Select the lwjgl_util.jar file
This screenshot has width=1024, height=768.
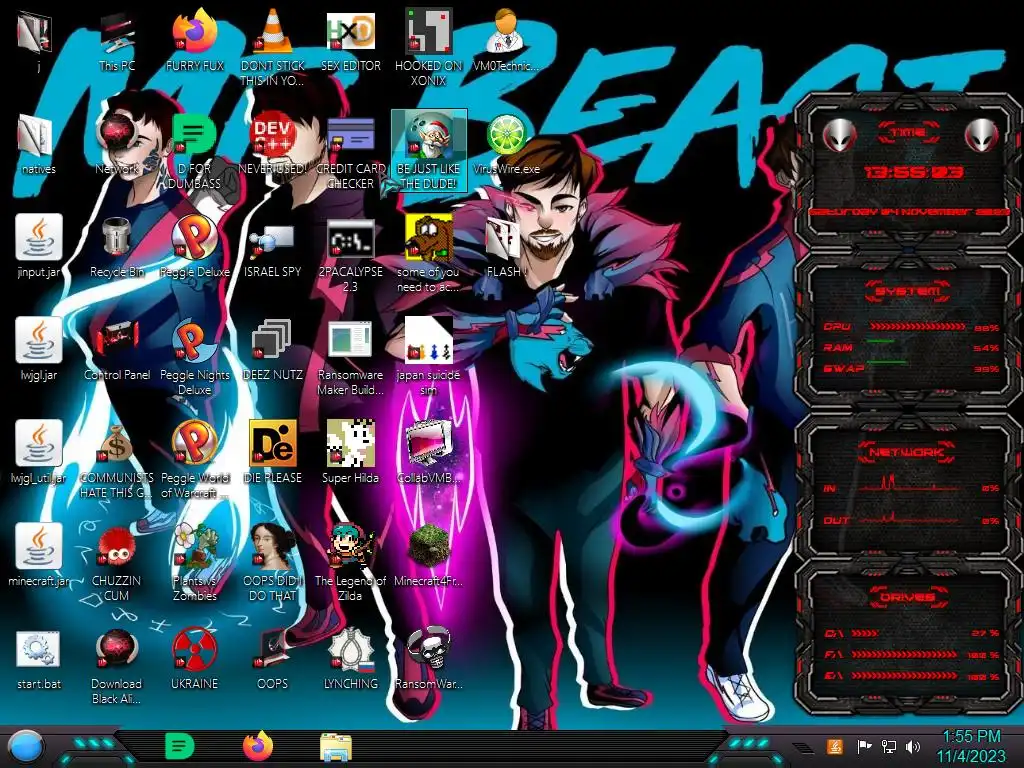[39, 444]
